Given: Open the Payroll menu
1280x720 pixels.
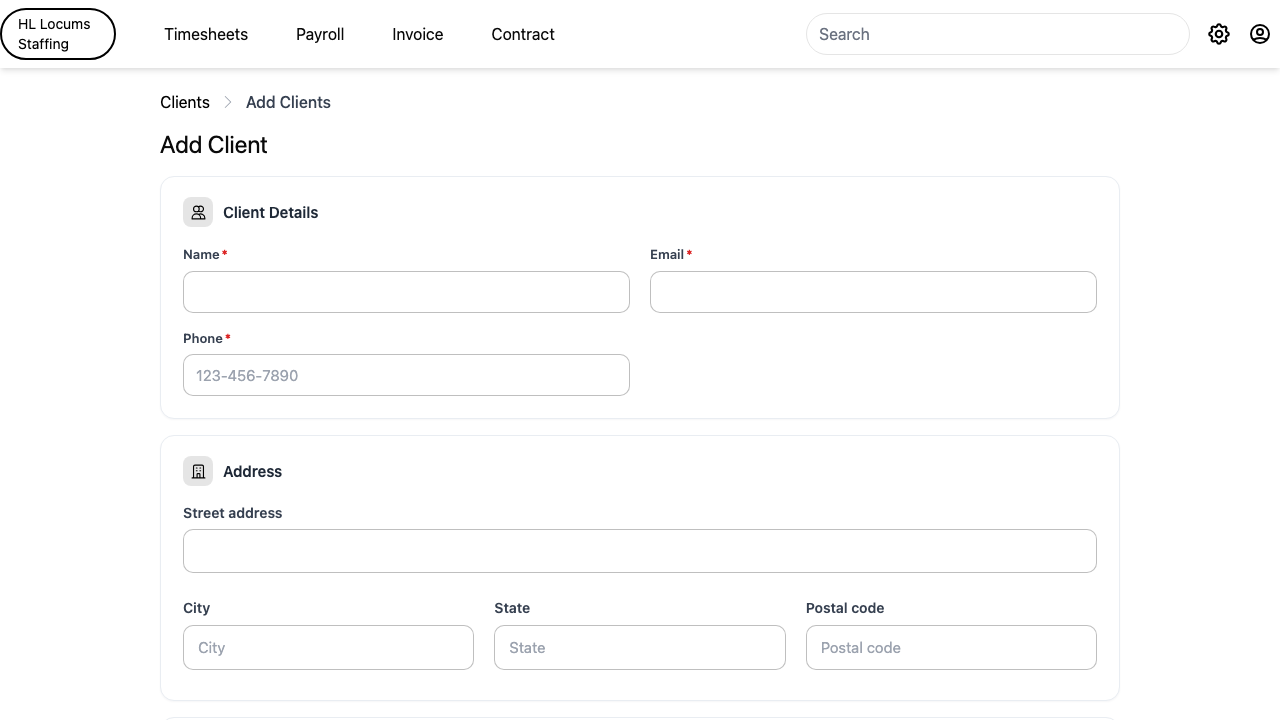Looking at the screenshot, I should (x=320, y=34).
